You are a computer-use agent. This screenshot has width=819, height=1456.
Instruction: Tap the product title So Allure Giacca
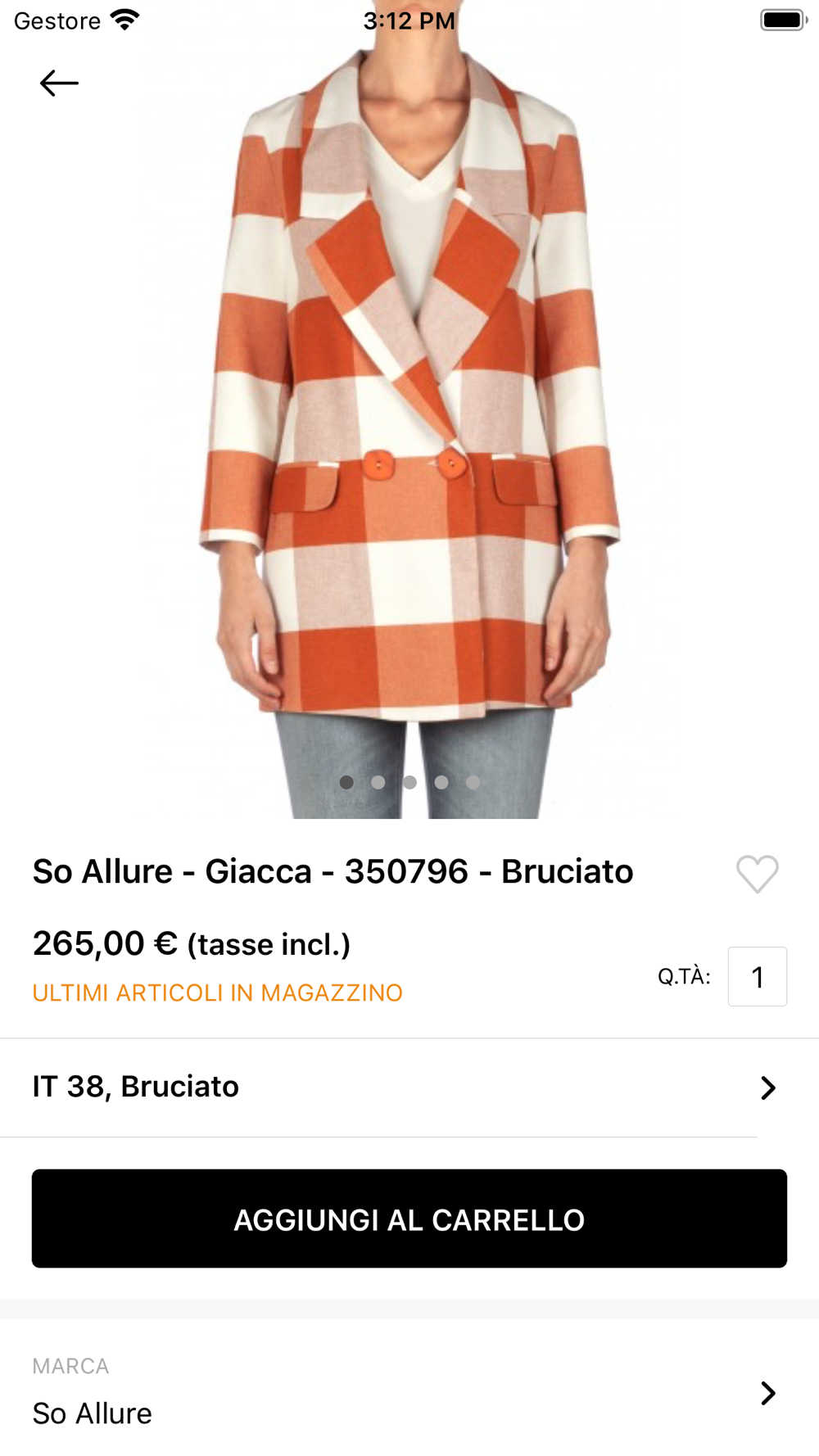[333, 871]
